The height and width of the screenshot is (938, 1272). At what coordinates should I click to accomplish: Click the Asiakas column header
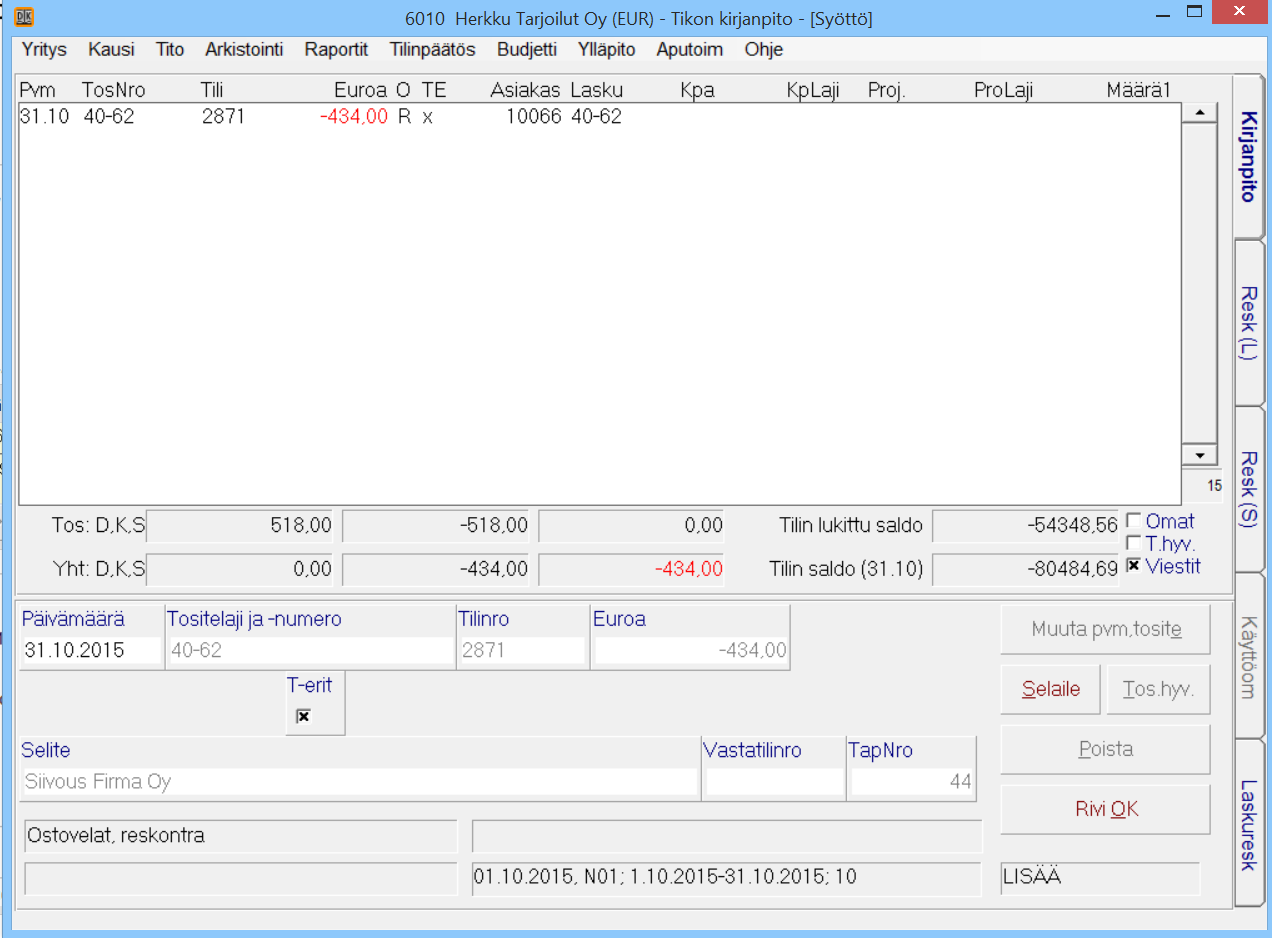click(x=526, y=91)
